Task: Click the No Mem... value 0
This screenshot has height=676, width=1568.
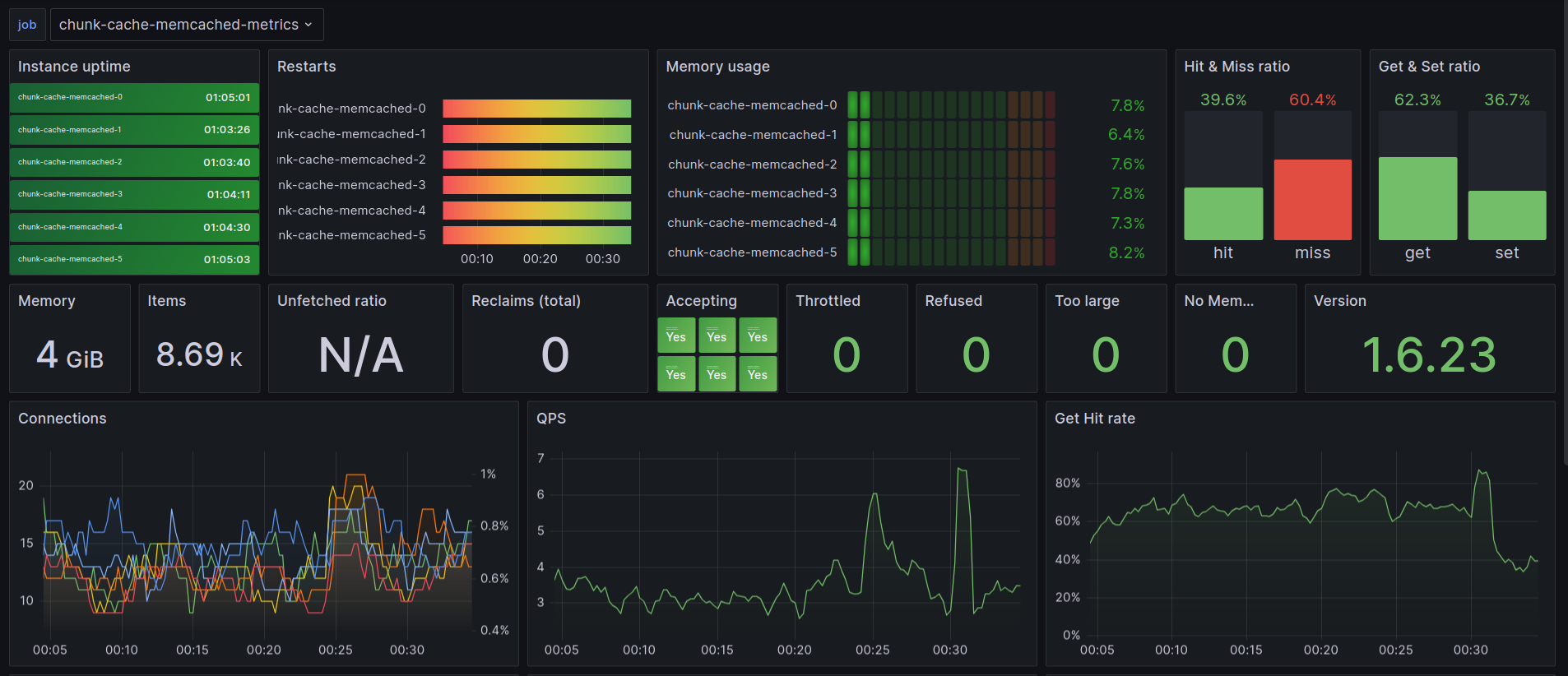Action: (x=1236, y=355)
